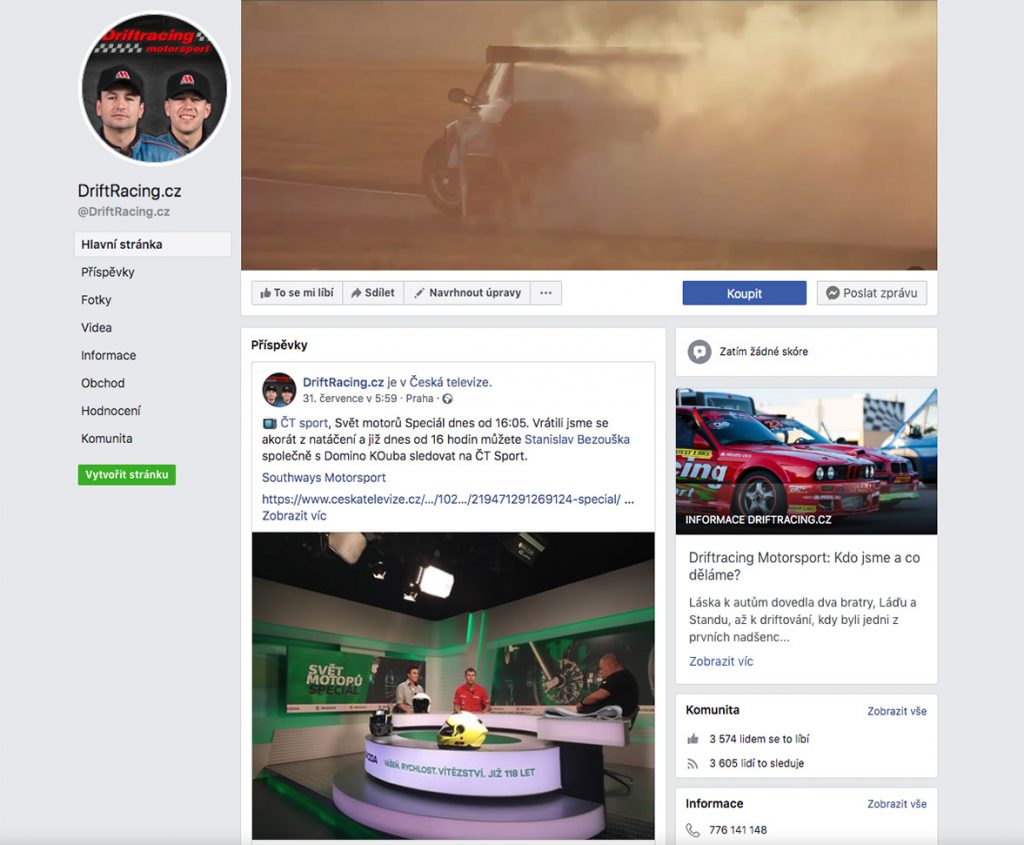Click Zobrazit vše in Komunita panel

tap(897, 711)
